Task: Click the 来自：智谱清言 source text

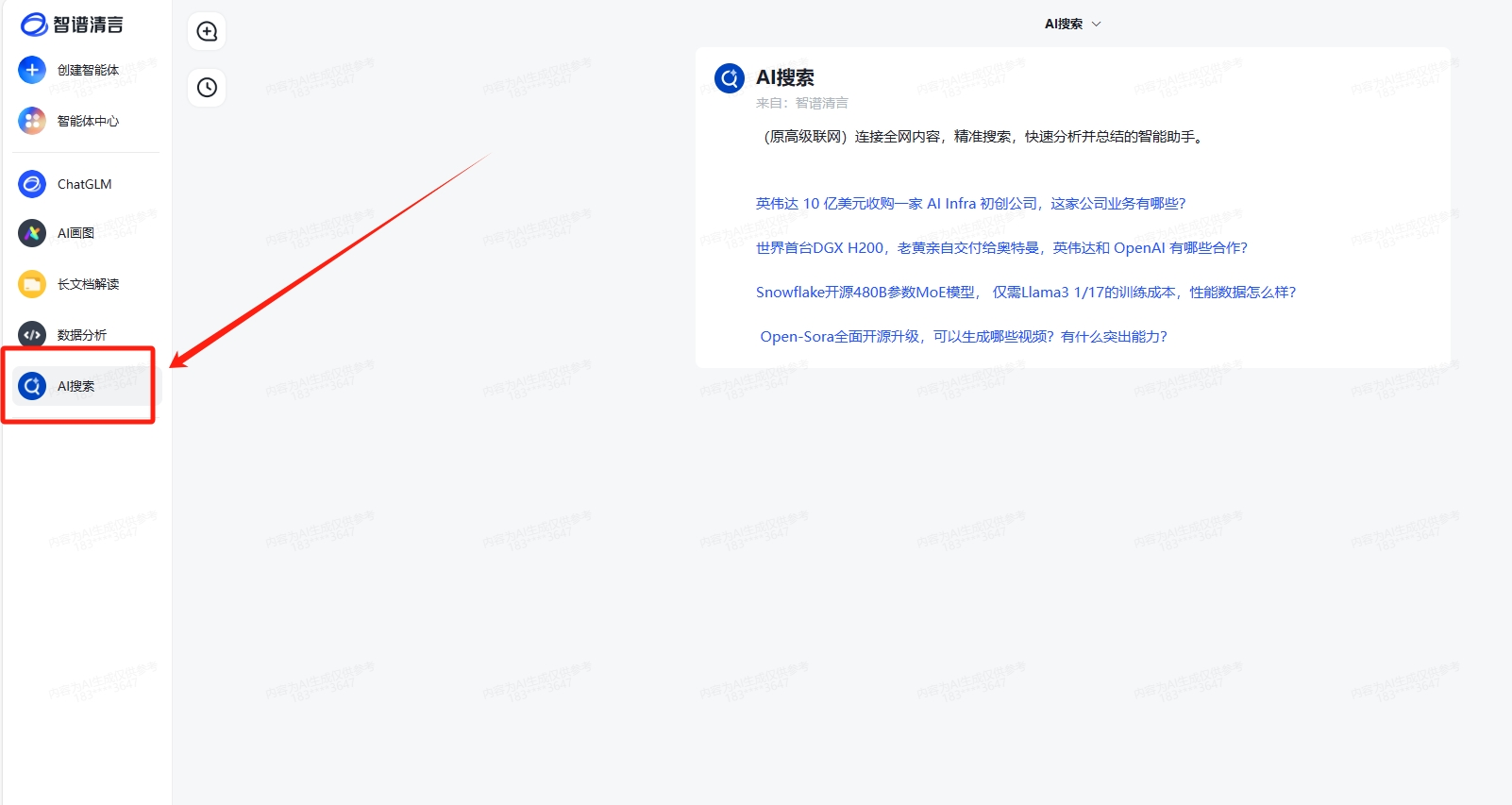Action: [802, 103]
